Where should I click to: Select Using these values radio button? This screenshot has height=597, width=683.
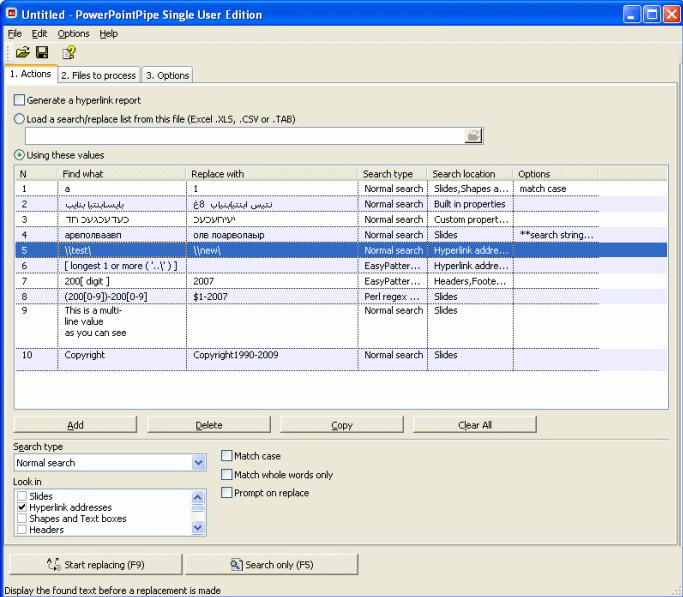coord(19,155)
